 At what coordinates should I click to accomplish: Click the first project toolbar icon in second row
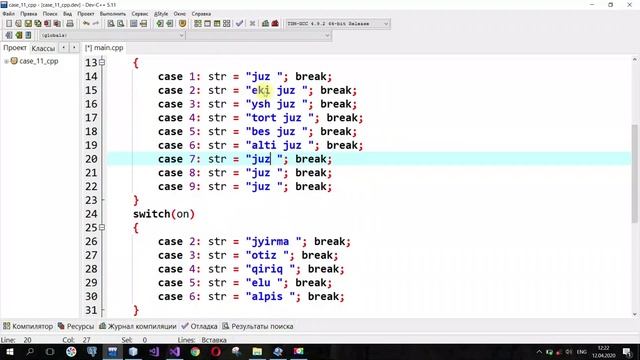pos(9,36)
